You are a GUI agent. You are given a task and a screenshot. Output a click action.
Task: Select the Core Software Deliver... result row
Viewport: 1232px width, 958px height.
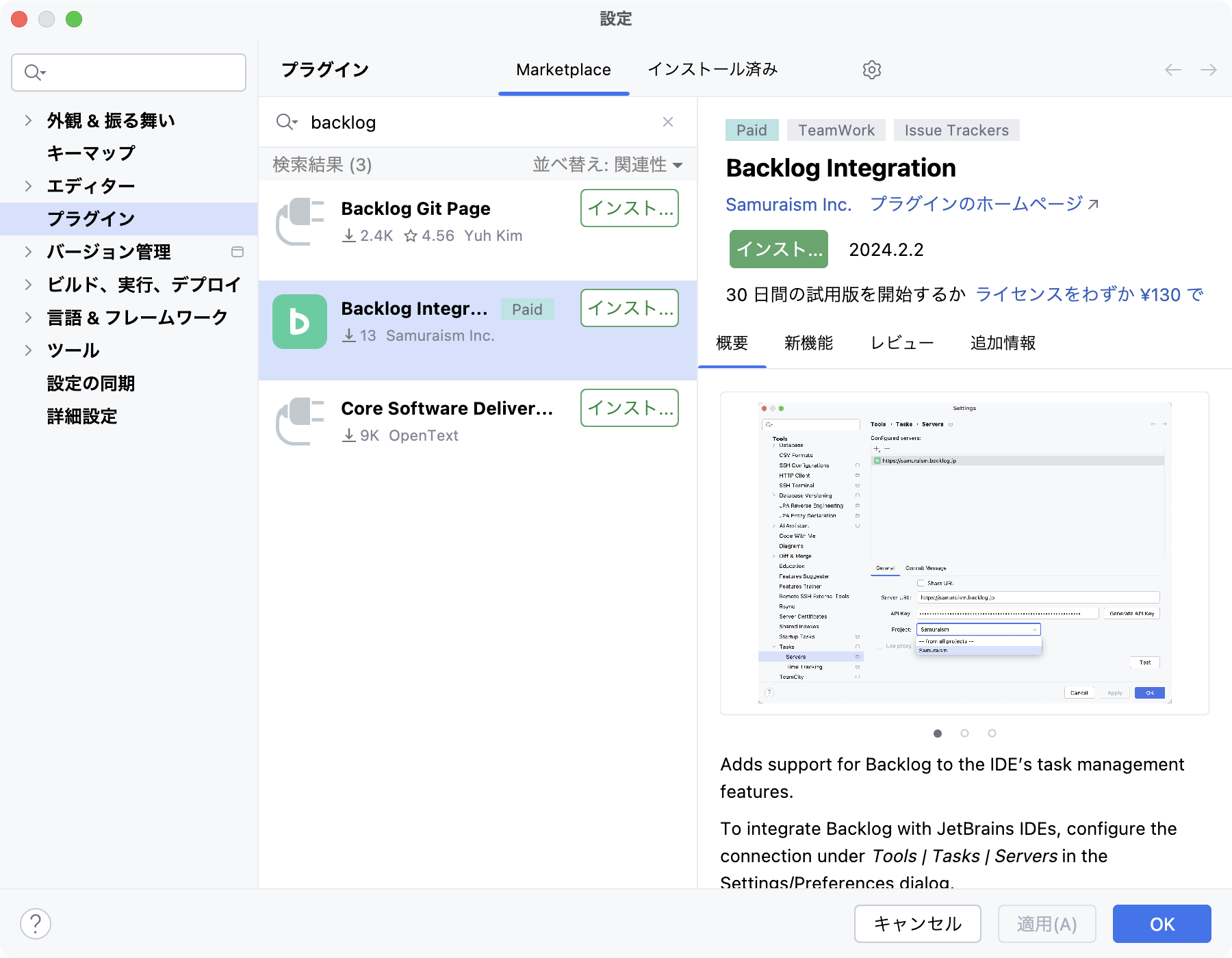(x=478, y=430)
